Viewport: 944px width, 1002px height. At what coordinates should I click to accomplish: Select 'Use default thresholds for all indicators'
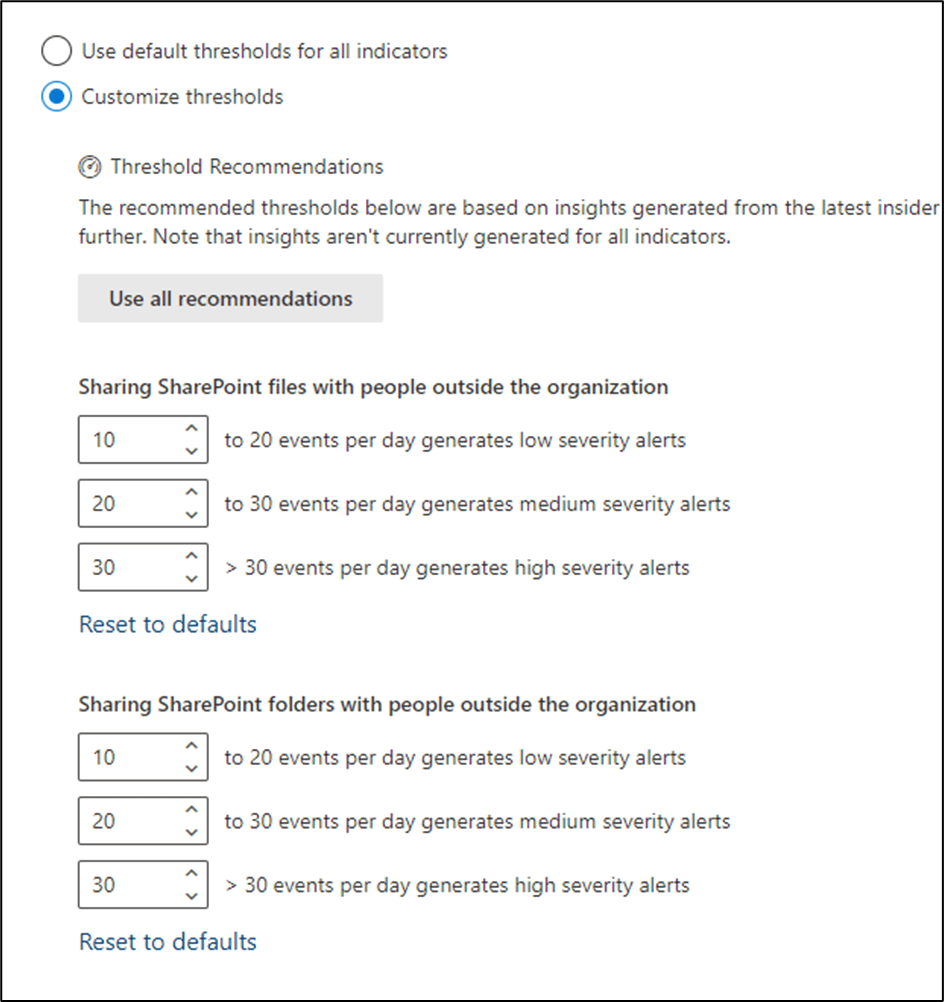point(56,51)
